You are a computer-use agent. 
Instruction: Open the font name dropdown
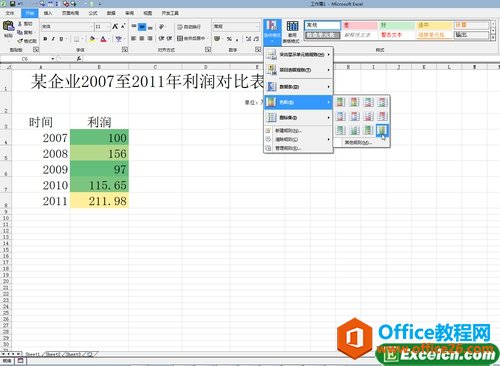tap(91, 26)
